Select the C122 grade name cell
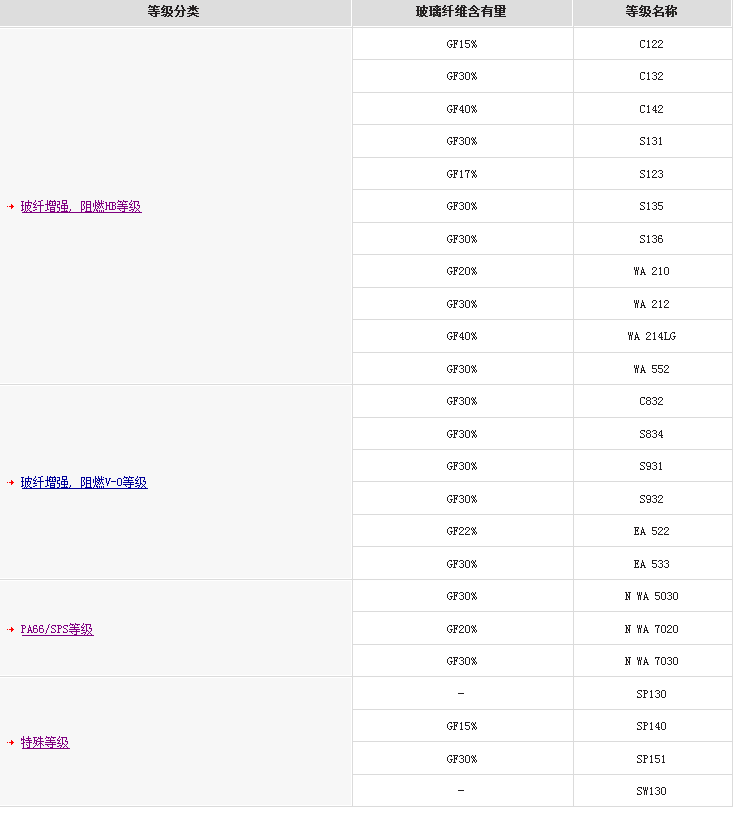The image size is (737, 814). 651,44
